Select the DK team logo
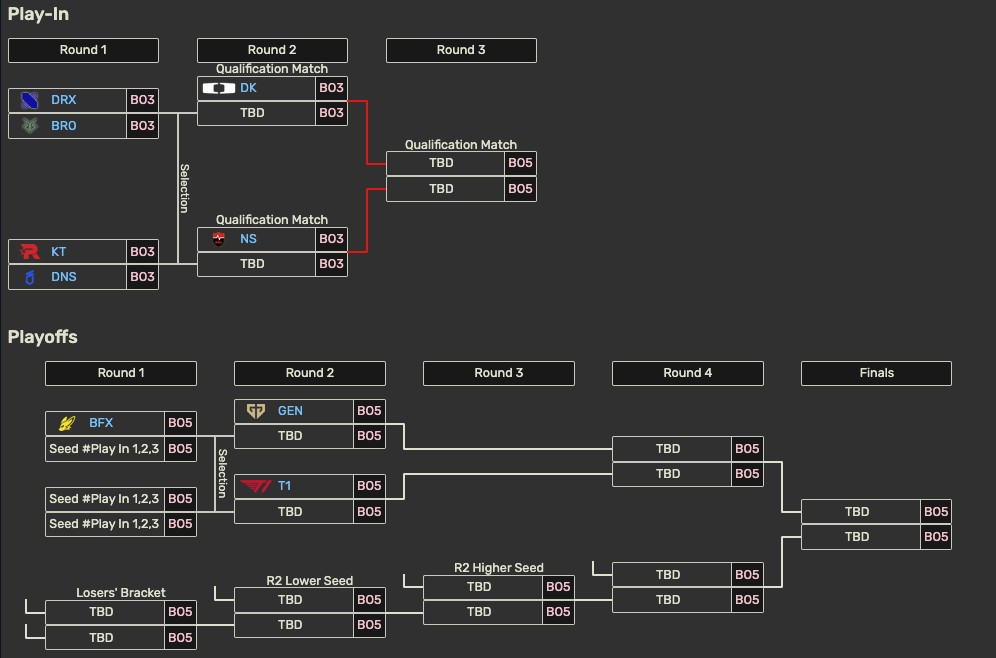996x658 pixels. [x=218, y=88]
